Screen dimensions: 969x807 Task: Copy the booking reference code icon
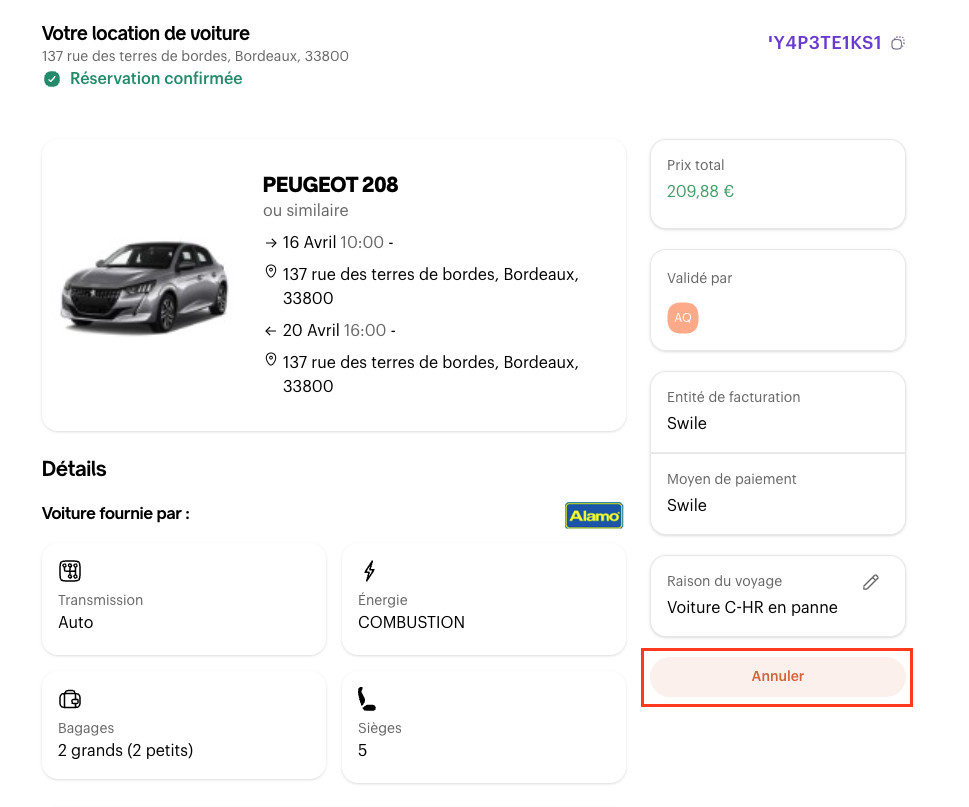tap(898, 43)
